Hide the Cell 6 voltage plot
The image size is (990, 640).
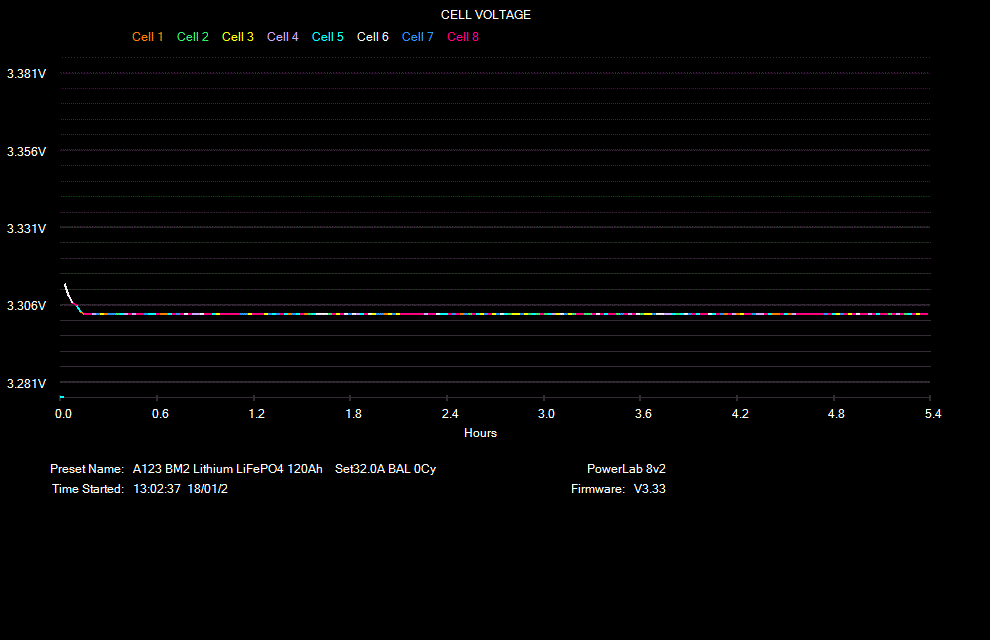point(372,36)
